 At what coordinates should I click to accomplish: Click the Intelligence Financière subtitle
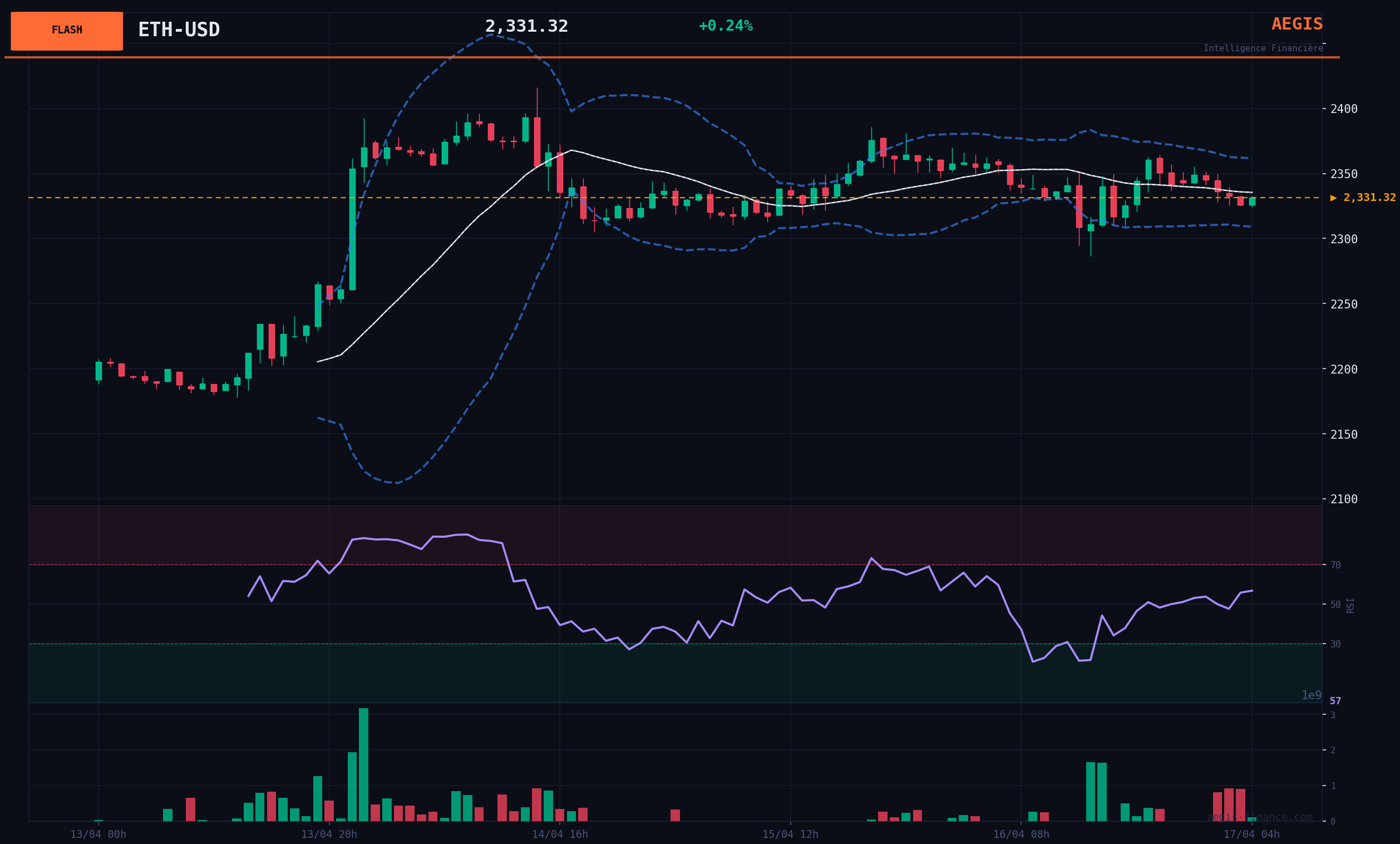(x=1263, y=48)
